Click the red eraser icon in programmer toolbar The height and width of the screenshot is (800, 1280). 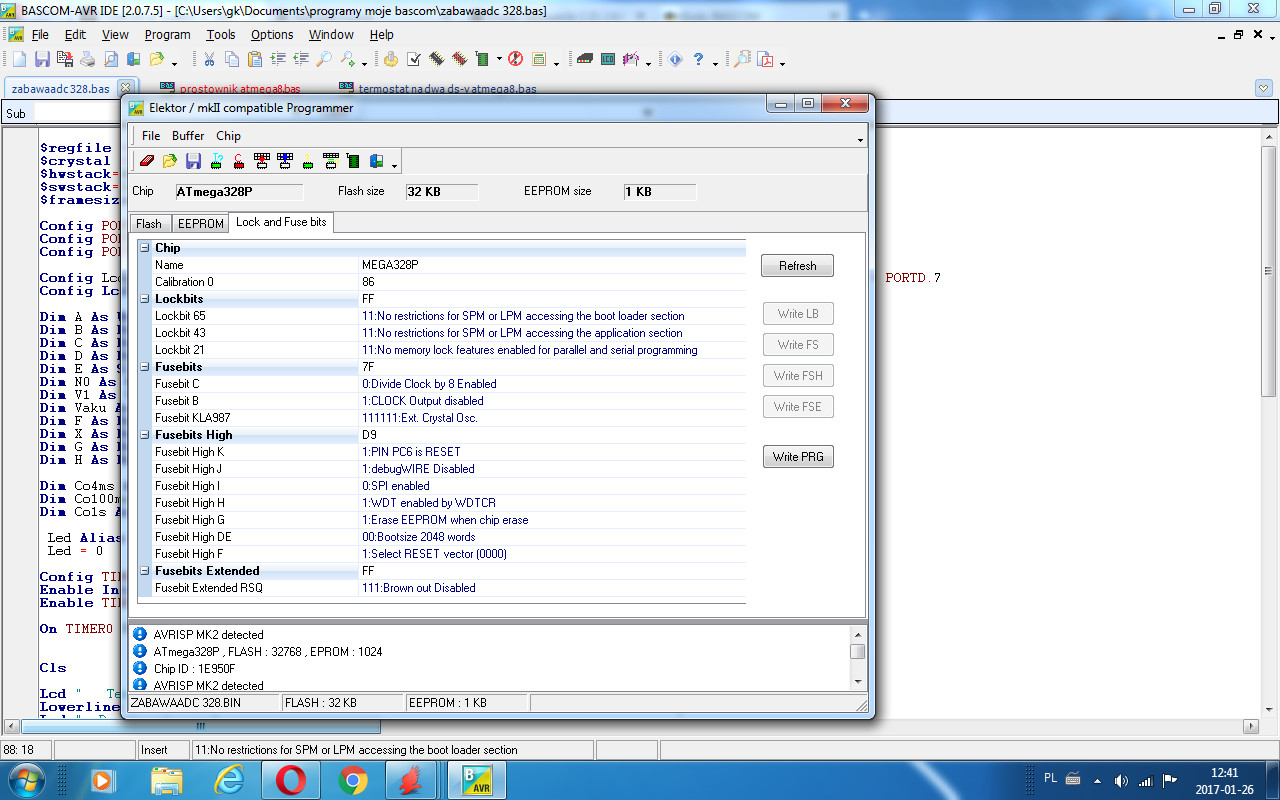[147, 161]
